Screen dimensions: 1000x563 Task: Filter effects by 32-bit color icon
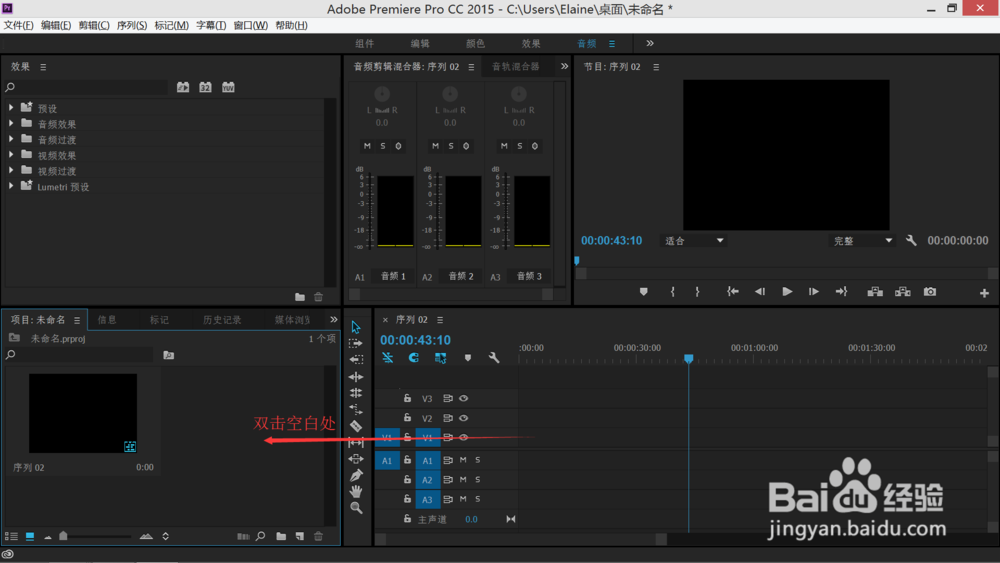tap(205, 87)
